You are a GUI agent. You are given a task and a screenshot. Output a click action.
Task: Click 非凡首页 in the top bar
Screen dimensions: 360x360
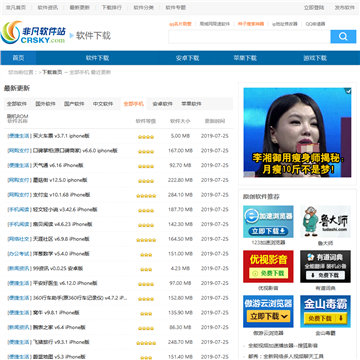click(16, 7)
